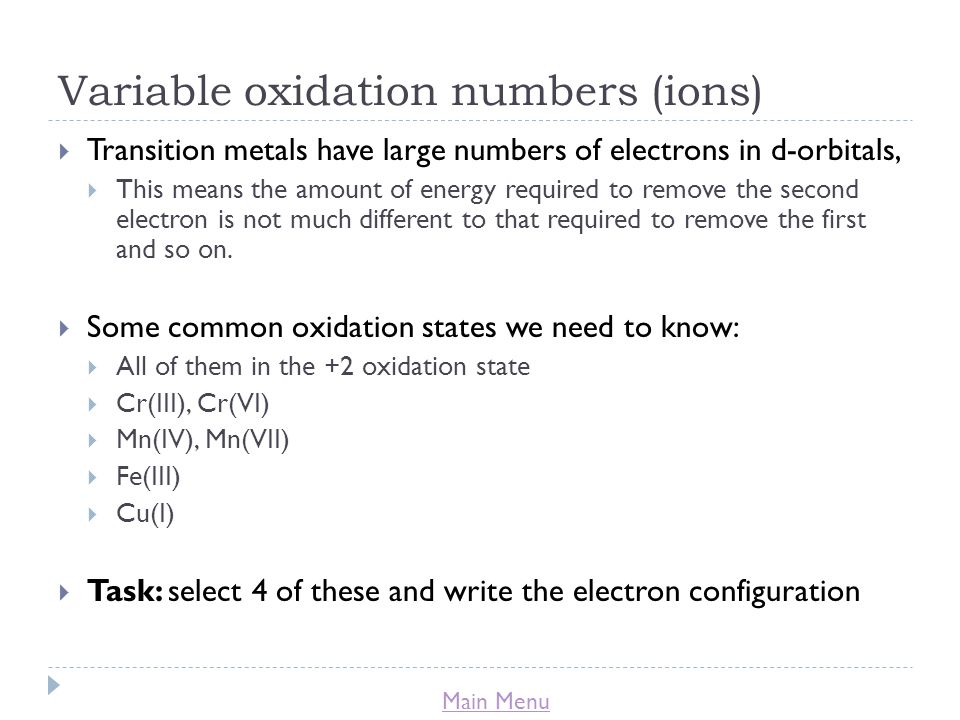Click bullet arrow beside 'Transition metals have large numbers'

click(64, 151)
